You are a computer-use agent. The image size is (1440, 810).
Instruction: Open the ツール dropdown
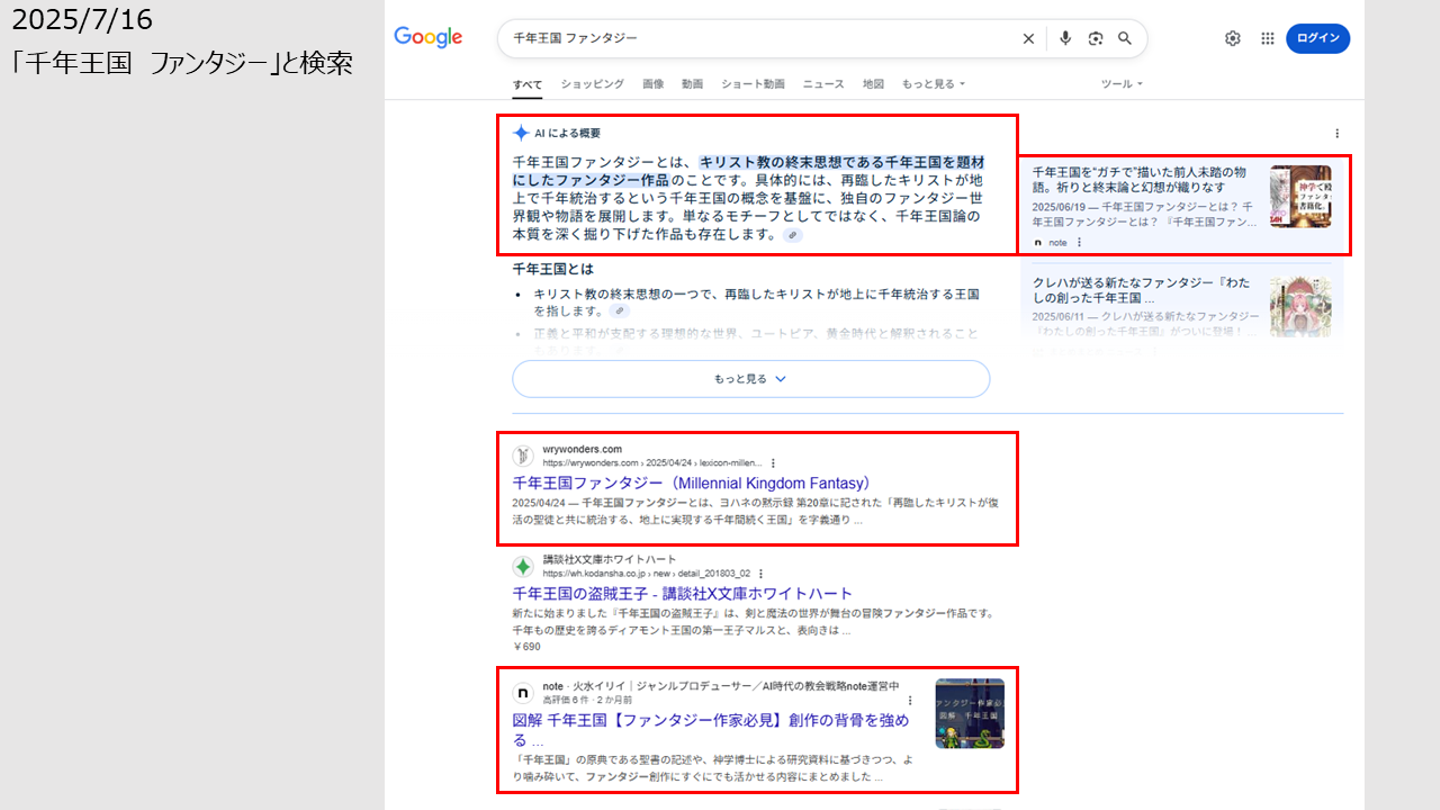pos(1121,84)
